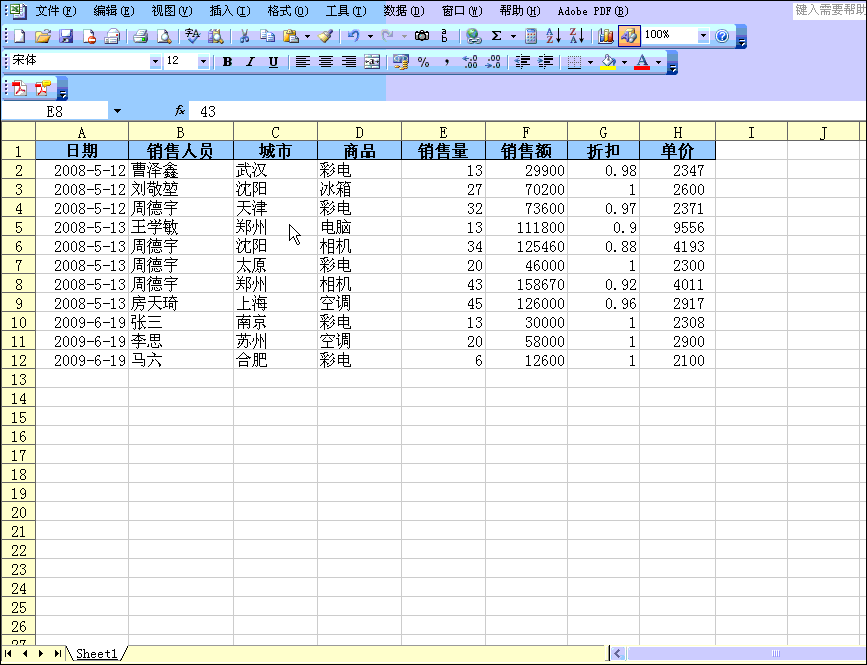Open the zoom level dropdown
Screen dimensions: 867x665
[703, 36]
